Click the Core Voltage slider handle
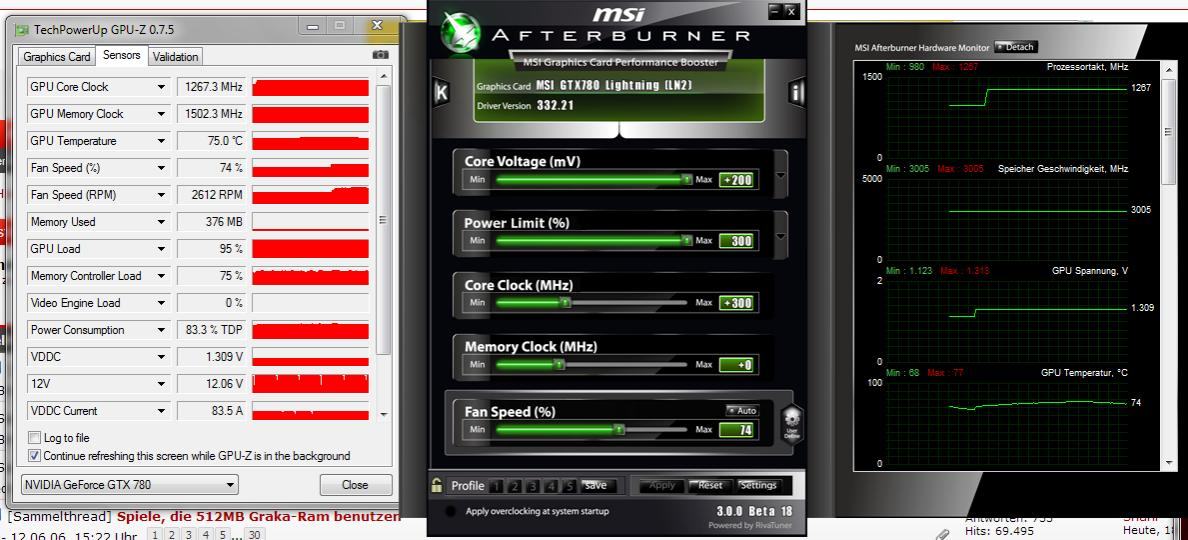1188x540 pixels. click(686, 180)
